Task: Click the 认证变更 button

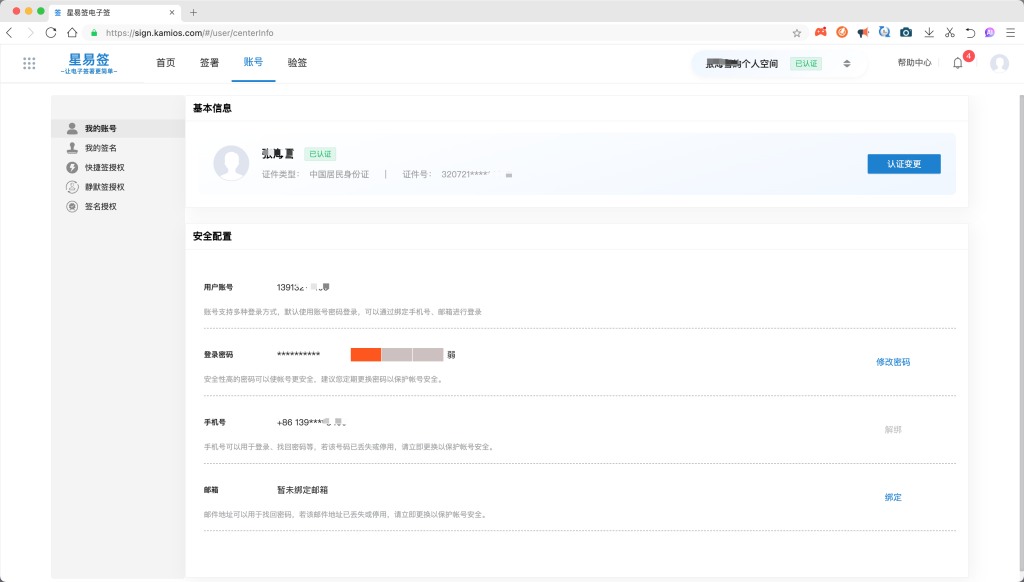Action: pos(904,164)
